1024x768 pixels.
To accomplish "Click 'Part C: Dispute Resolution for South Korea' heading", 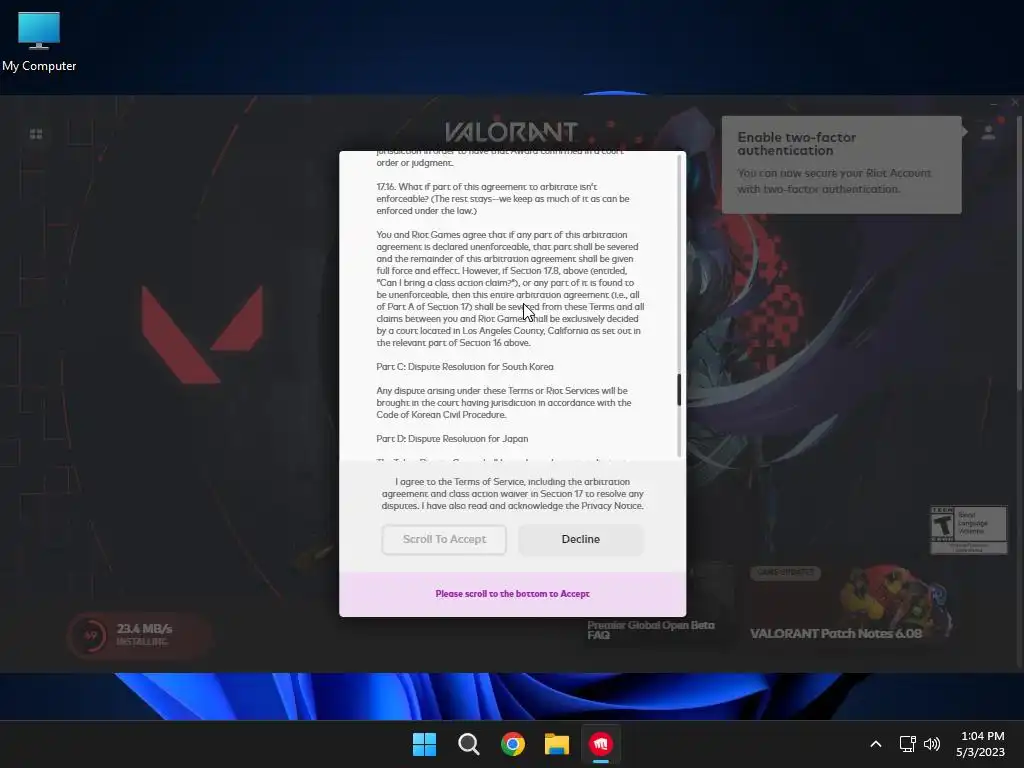I will (465, 367).
